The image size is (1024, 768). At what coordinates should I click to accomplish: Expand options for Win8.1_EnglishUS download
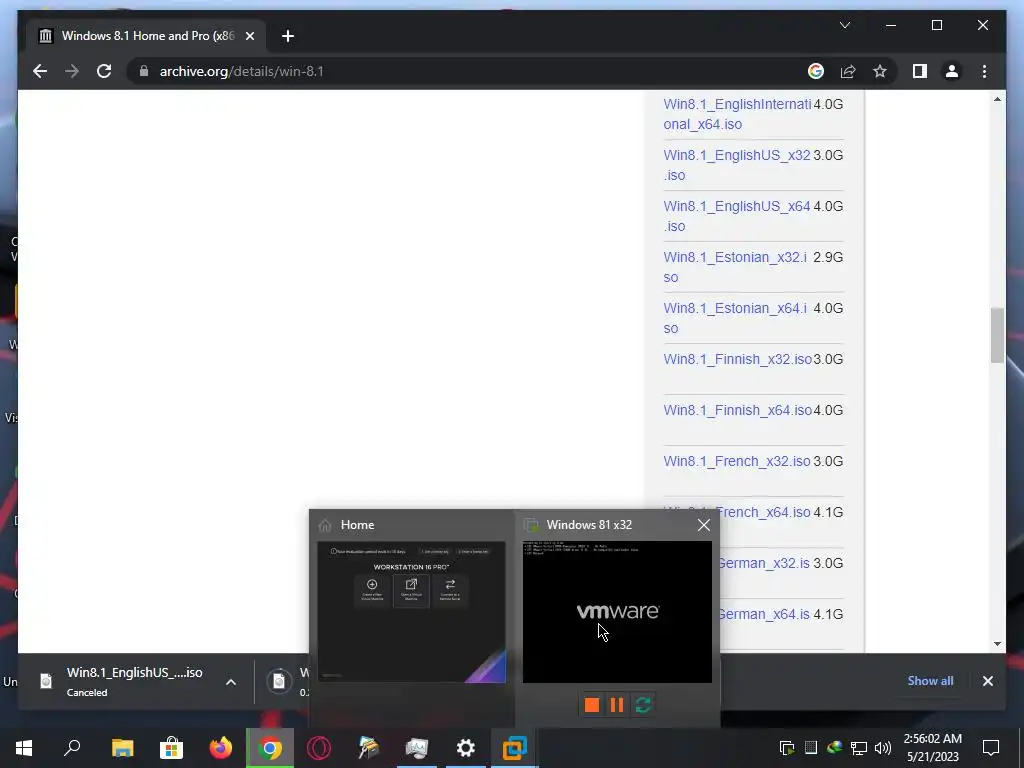click(231, 682)
